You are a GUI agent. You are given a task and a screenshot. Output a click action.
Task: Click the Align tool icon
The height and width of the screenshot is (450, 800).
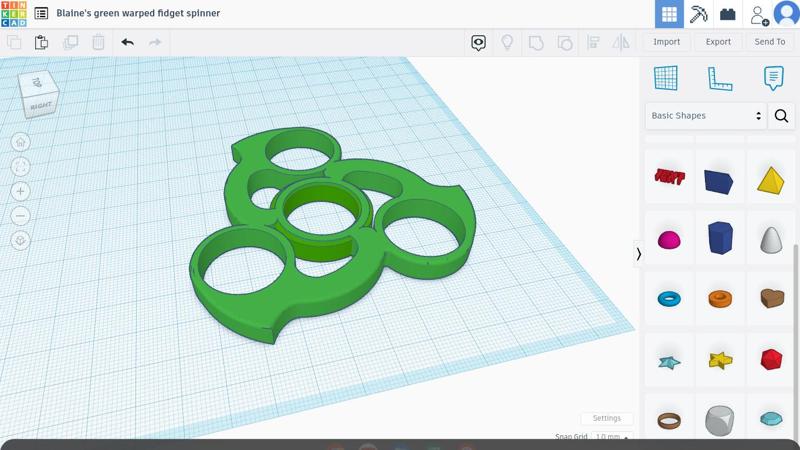(593, 42)
